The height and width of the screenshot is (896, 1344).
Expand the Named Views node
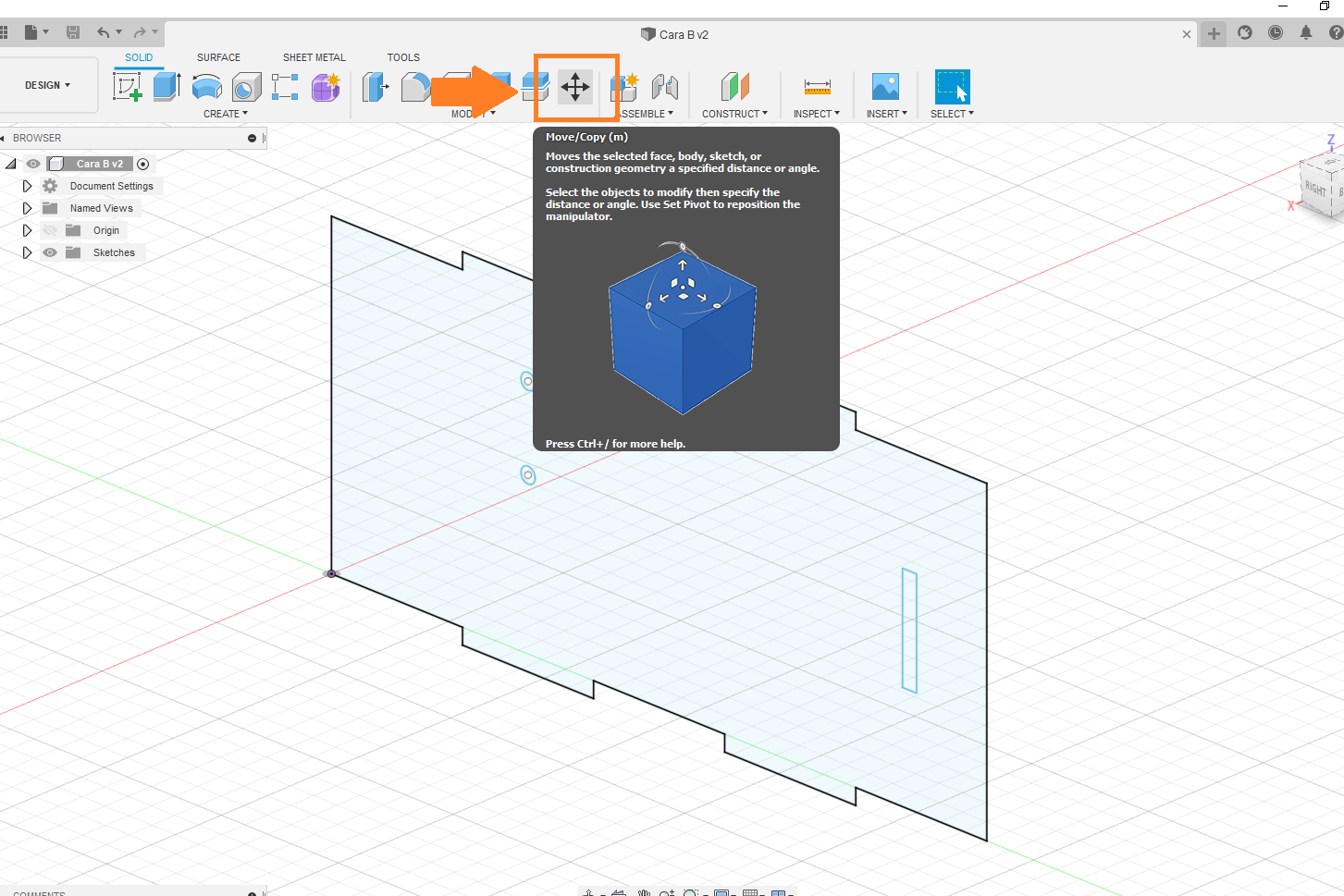coord(27,208)
